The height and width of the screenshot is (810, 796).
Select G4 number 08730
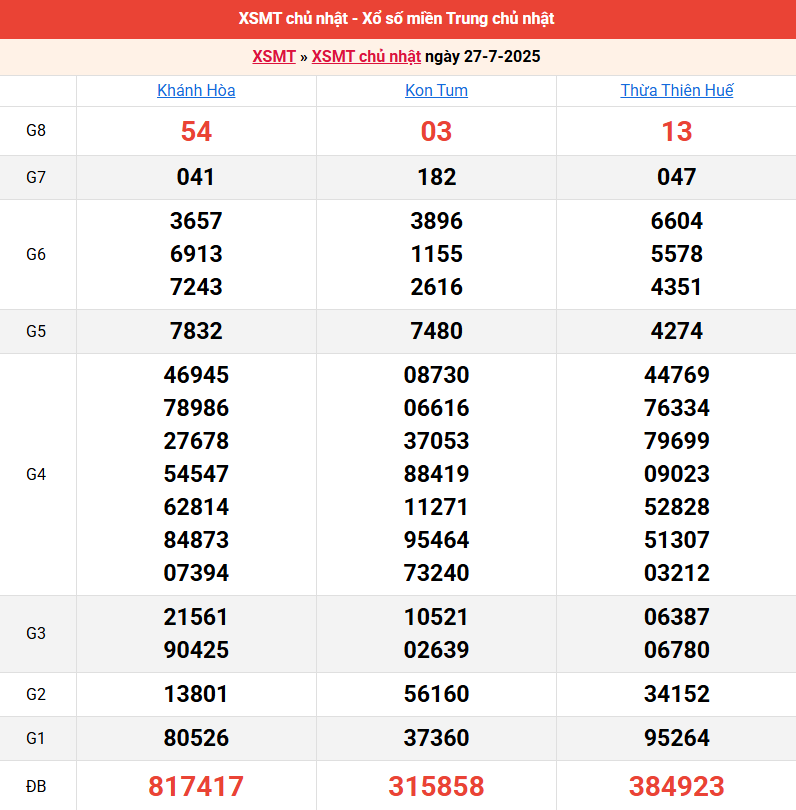coord(436,375)
